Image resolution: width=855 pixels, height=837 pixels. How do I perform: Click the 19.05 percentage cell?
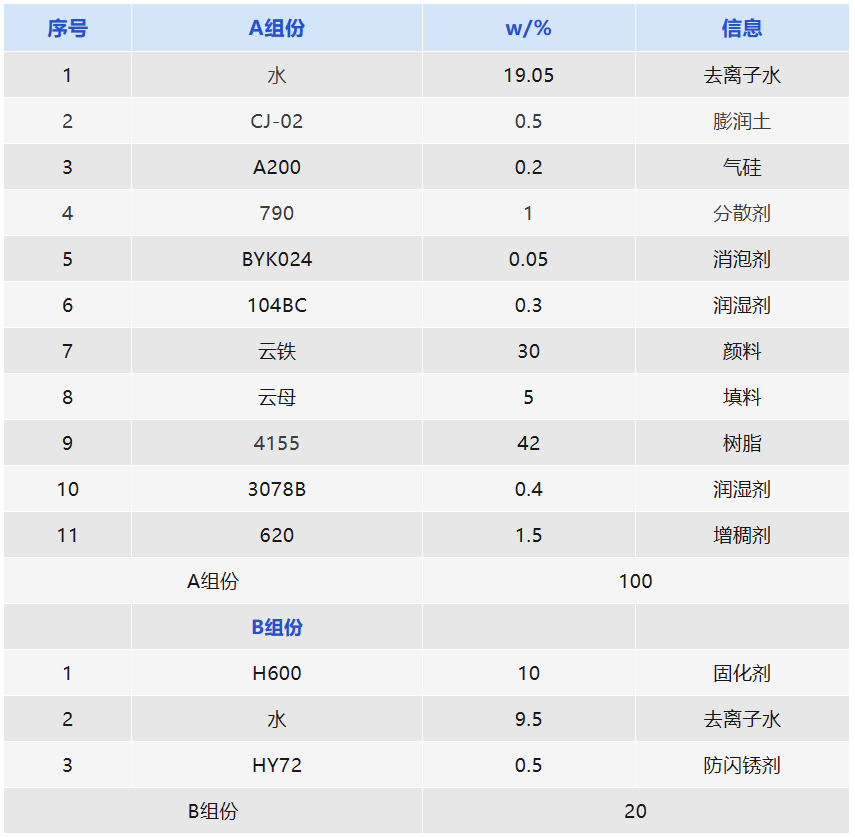528,75
